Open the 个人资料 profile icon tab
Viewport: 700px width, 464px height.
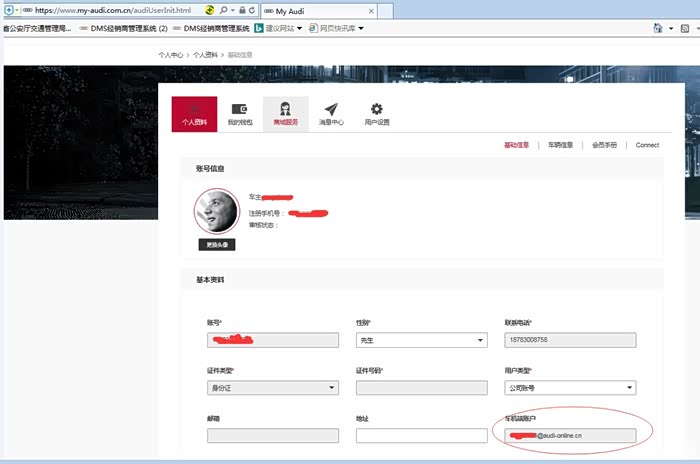click(x=194, y=114)
